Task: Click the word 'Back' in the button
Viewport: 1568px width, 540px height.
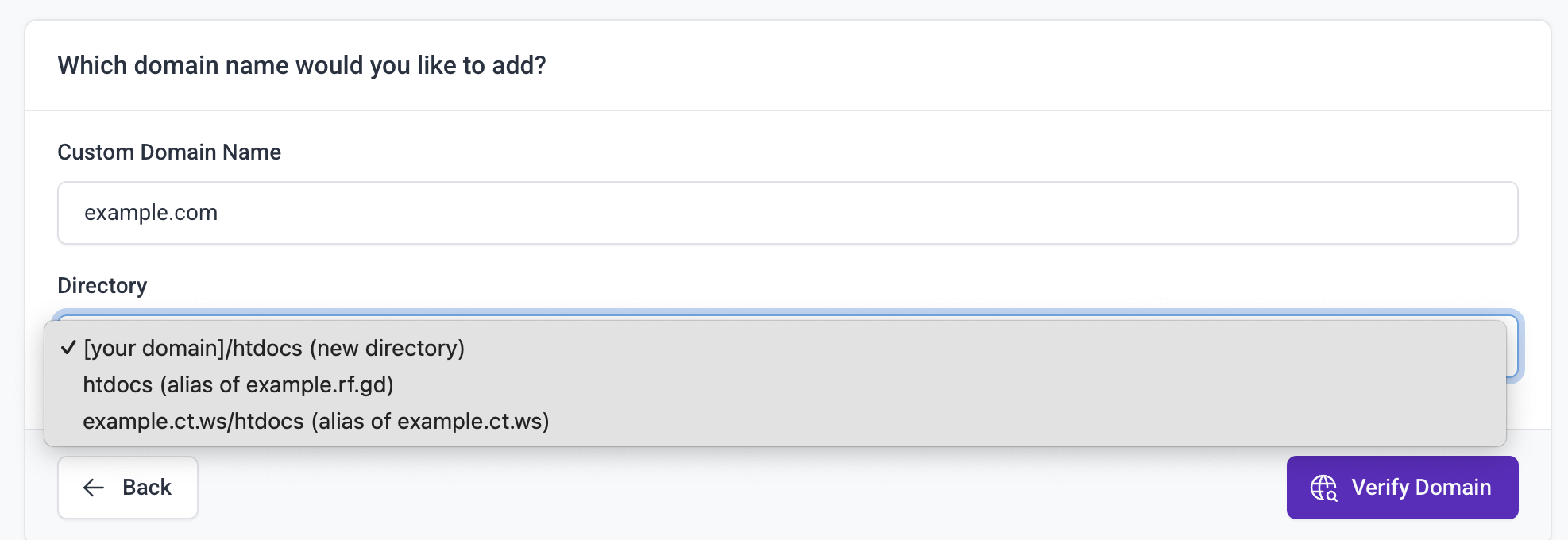Action: pos(147,488)
